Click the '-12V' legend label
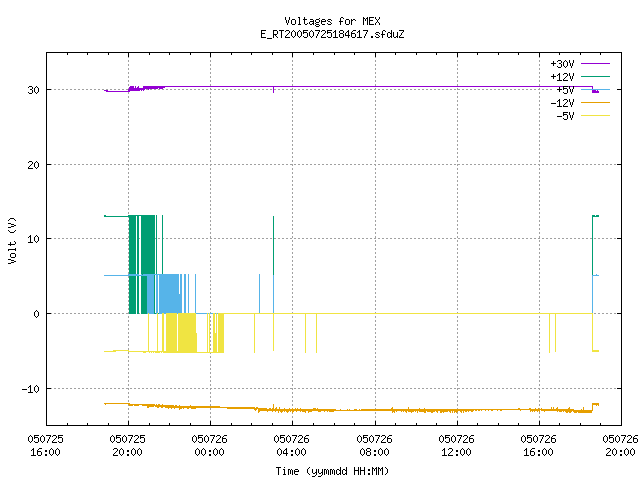Viewport: 640px width, 480px height. [562, 103]
